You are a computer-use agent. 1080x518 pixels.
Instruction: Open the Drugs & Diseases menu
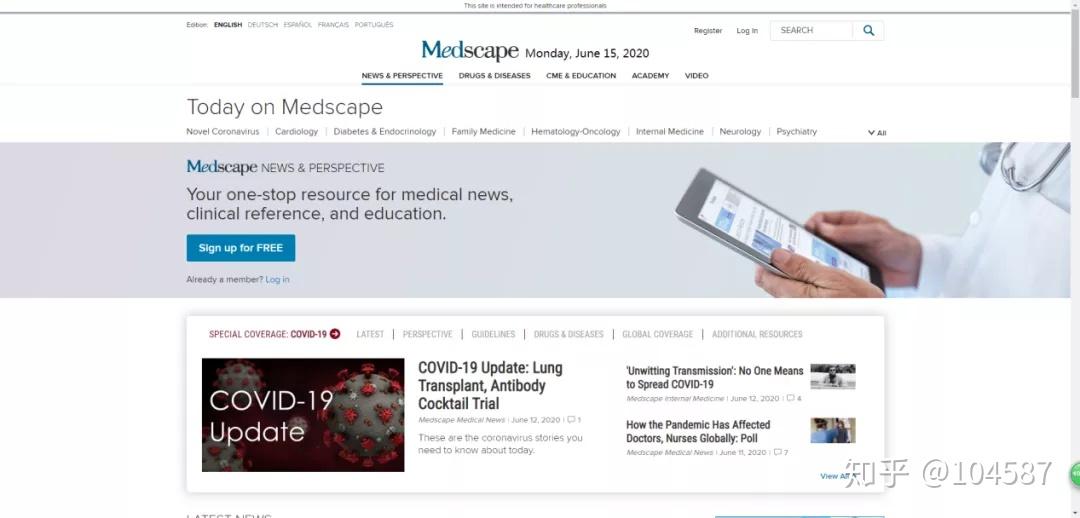tap(495, 76)
